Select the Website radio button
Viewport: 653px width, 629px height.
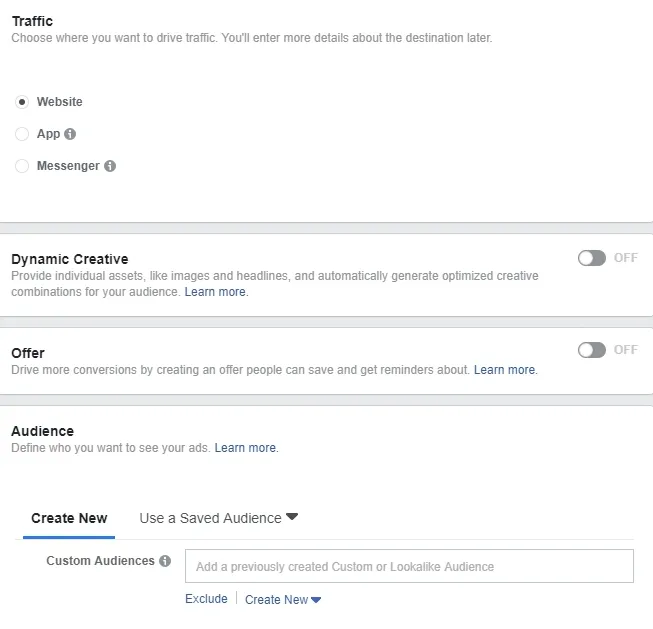click(x=22, y=102)
